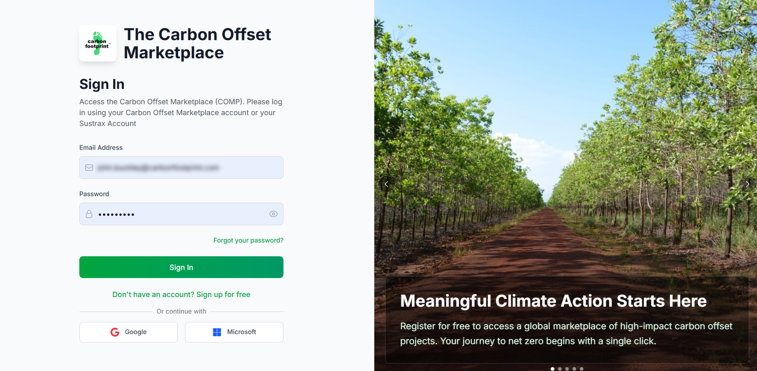Jump to the fourth carousel dot
757x371 pixels.
click(574, 369)
